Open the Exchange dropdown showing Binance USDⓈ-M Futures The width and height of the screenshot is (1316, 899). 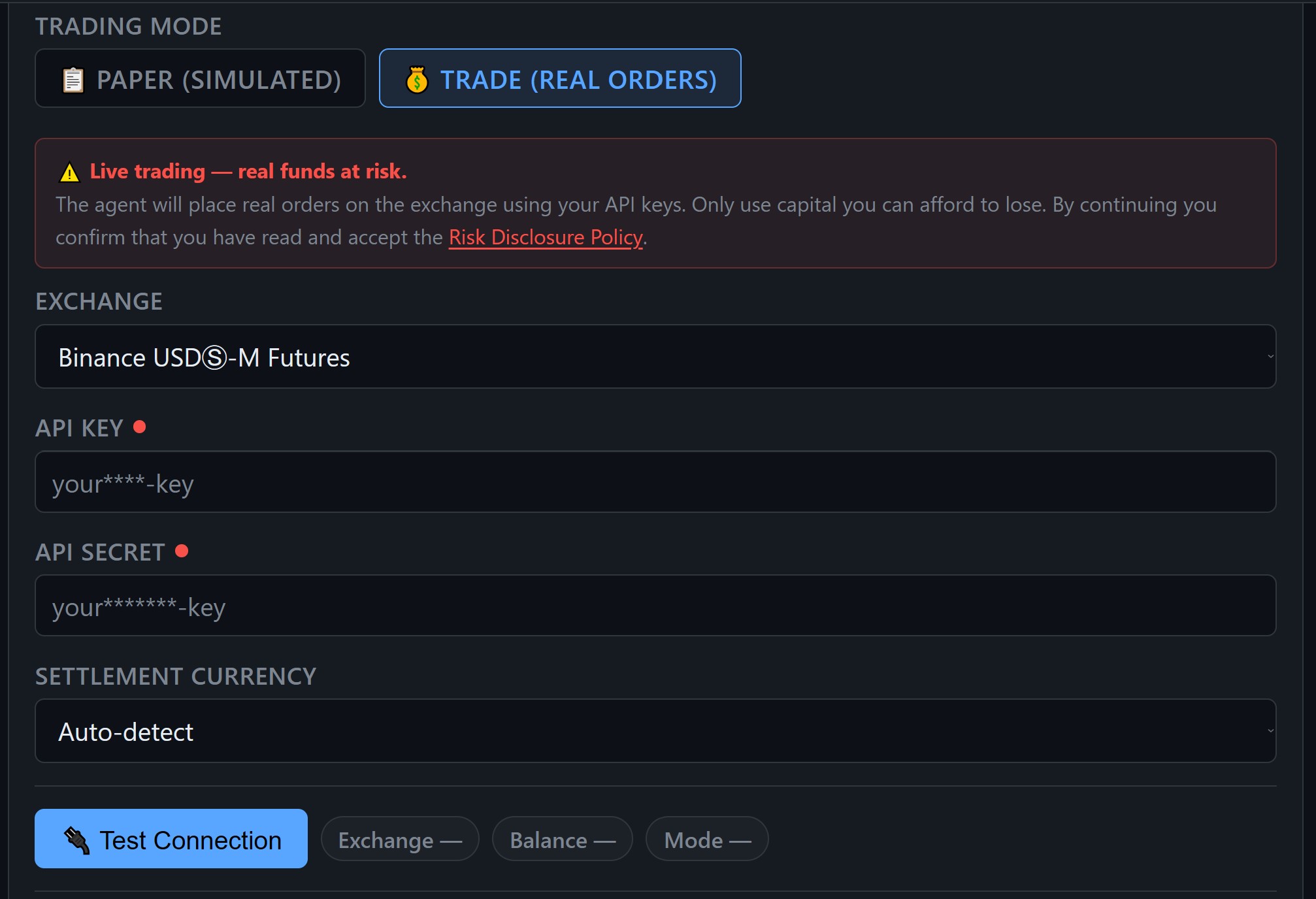tap(653, 357)
